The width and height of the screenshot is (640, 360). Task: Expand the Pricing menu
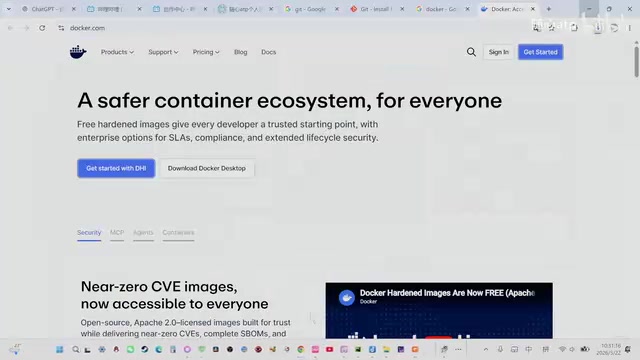[x=206, y=52]
